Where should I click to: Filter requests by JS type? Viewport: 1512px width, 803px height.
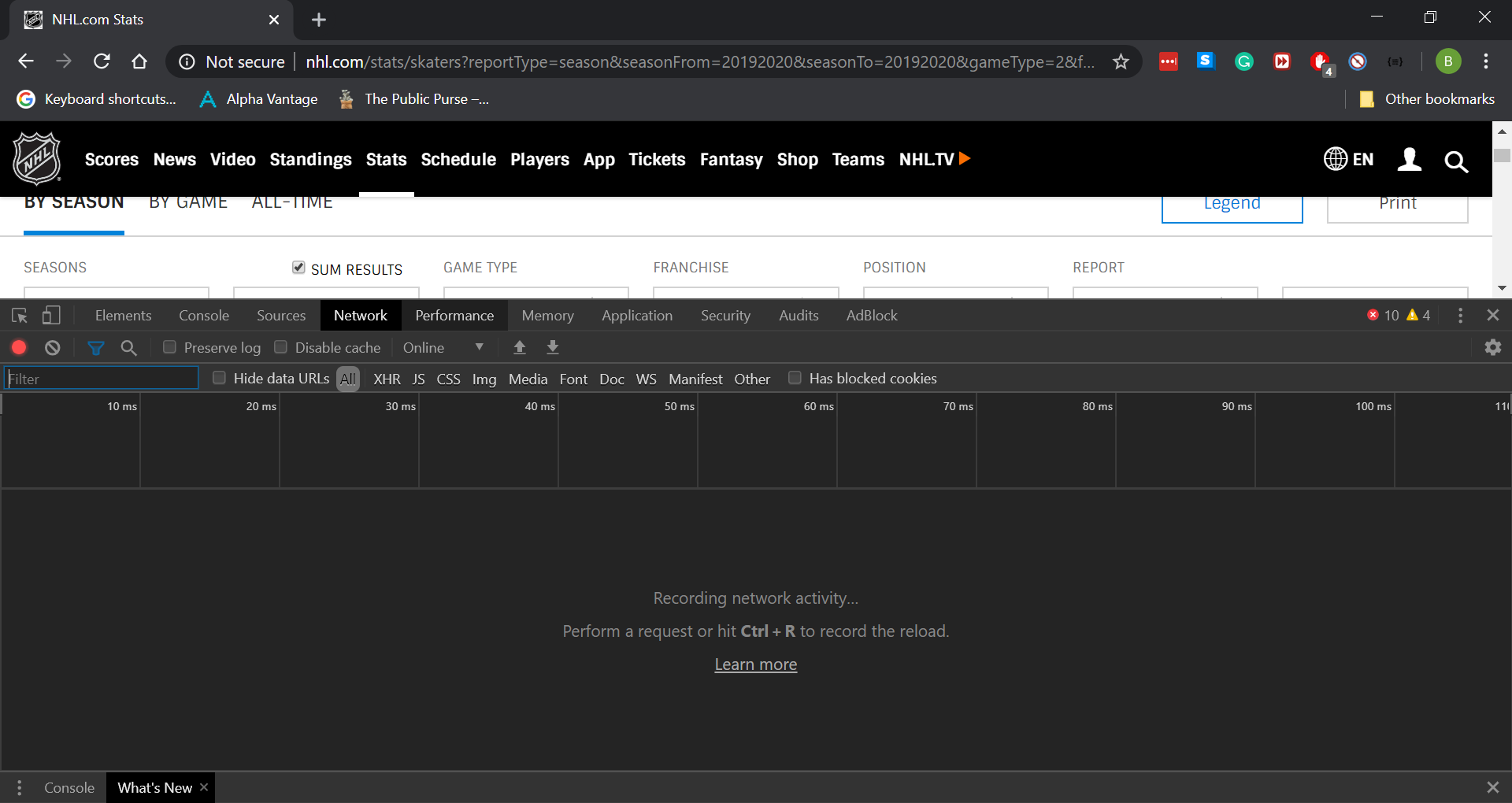click(418, 379)
